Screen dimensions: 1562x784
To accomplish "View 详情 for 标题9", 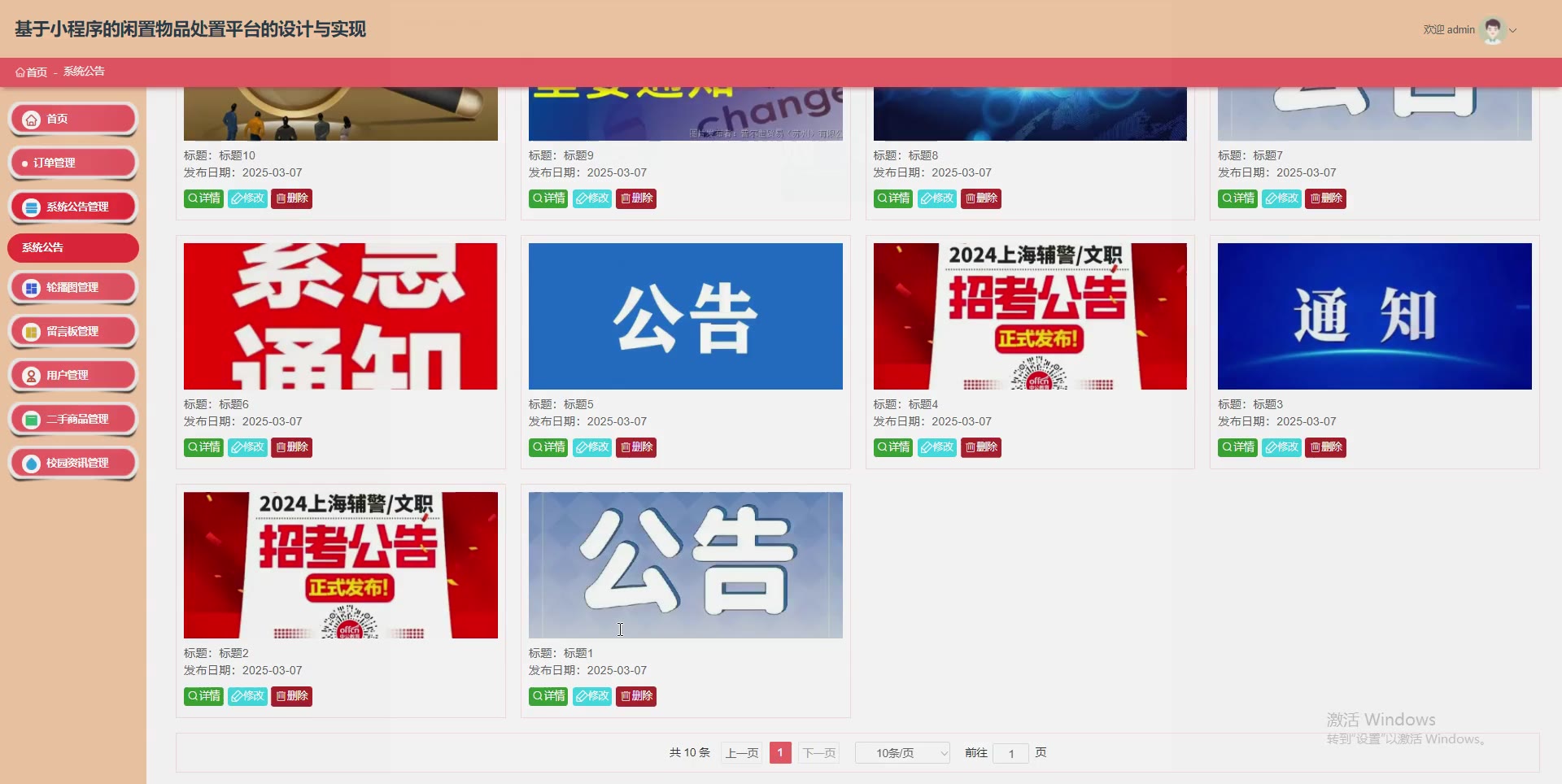I will pyautogui.click(x=548, y=198).
